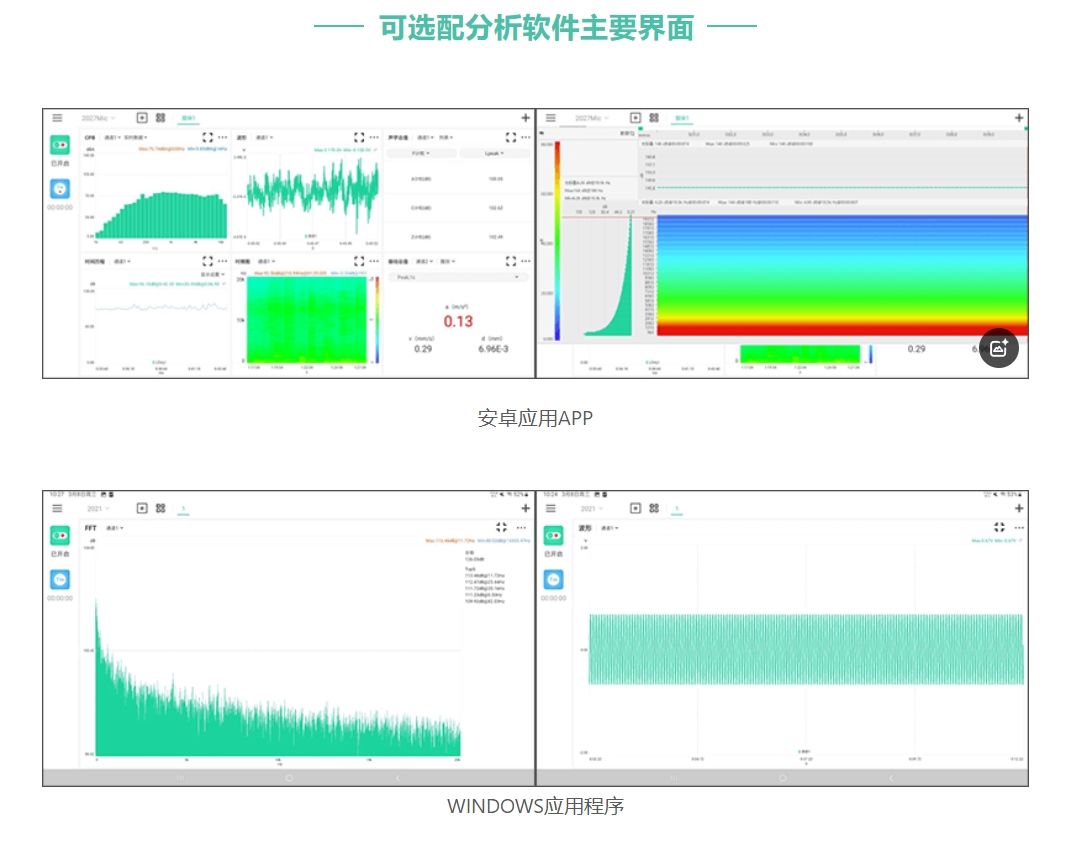Expand the Peak dropdown in vibration panel
The height and width of the screenshot is (866, 1076).
click(x=458, y=277)
